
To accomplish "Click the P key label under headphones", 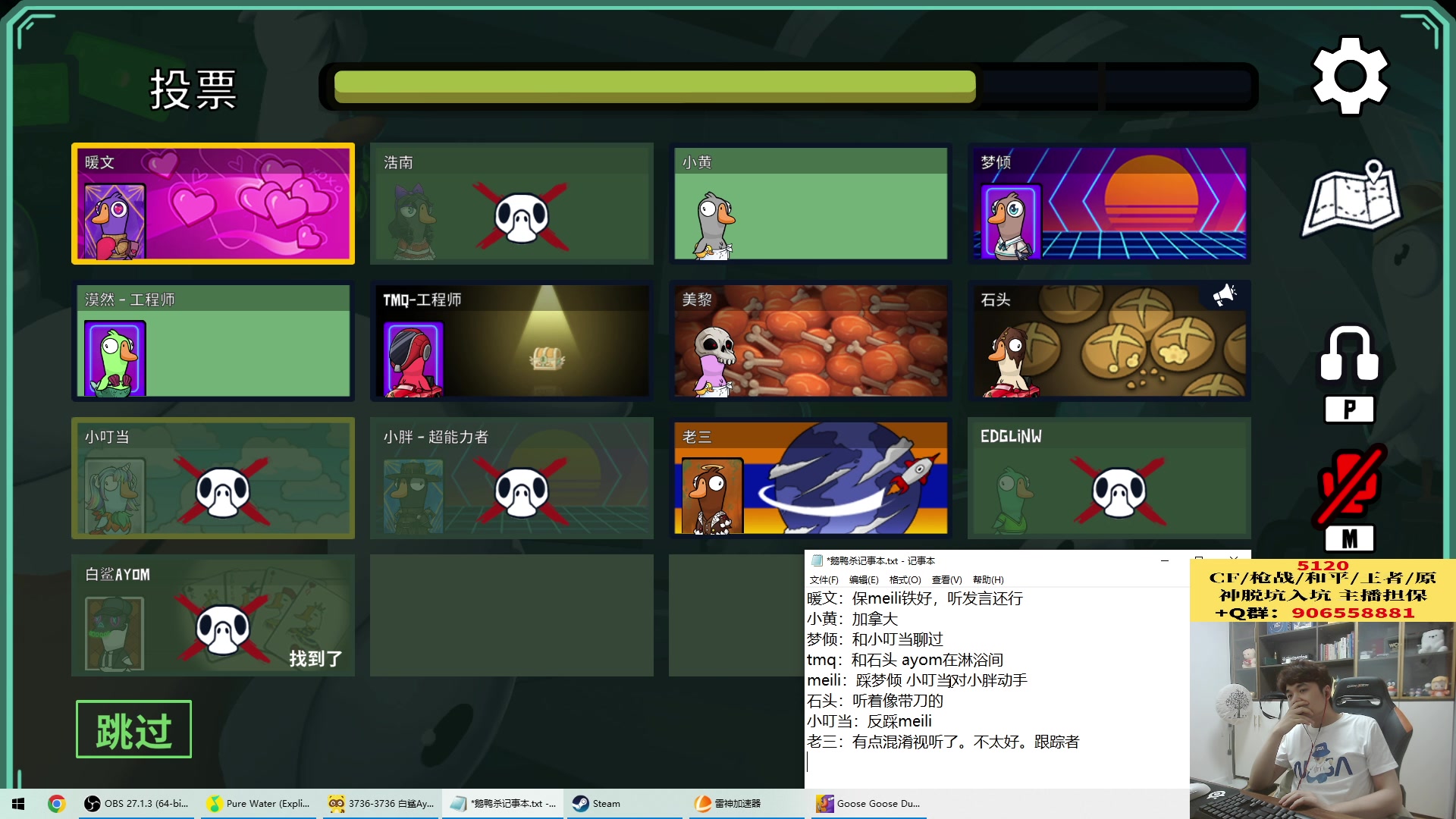I will pyautogui.click(x=1349, y=409).
